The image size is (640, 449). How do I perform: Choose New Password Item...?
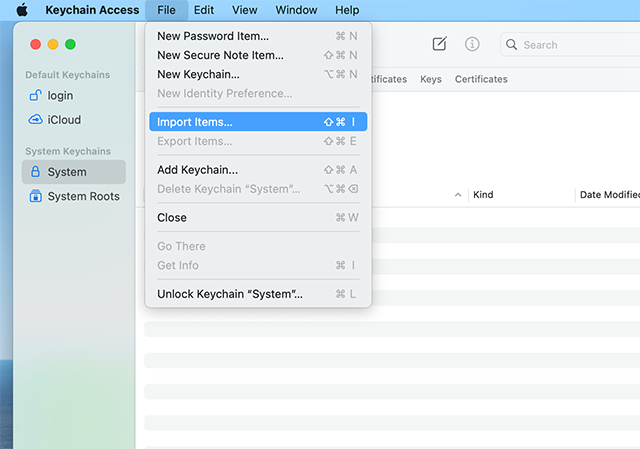pyautogui.click(x=258, y=36)
